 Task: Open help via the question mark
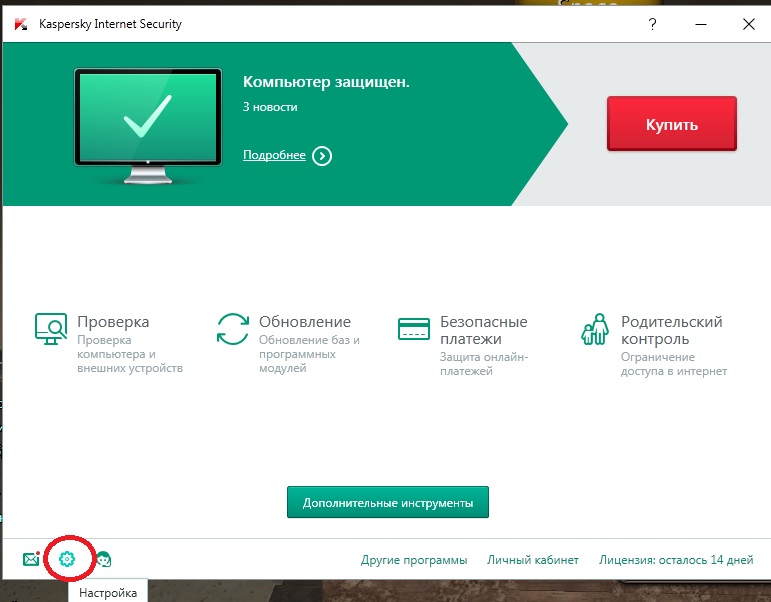coord(652,24)
